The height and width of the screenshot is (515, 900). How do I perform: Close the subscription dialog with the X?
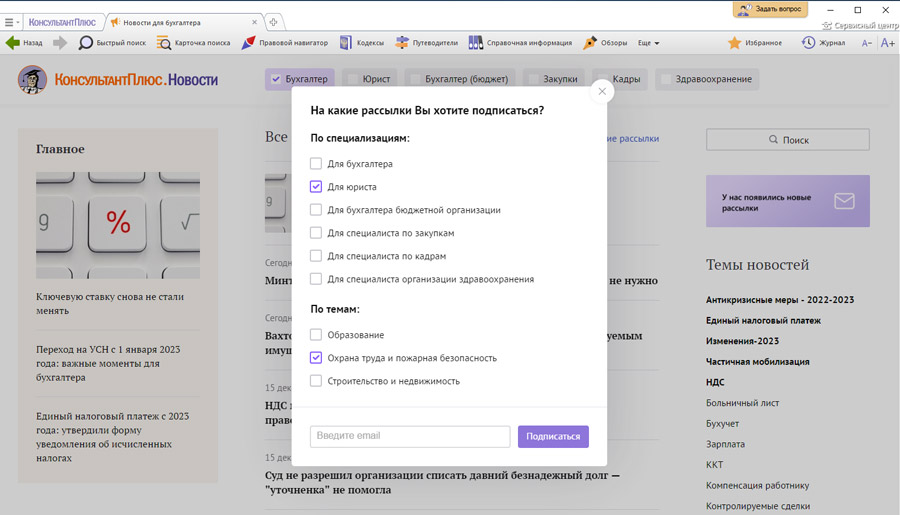(x=602, y=91)
